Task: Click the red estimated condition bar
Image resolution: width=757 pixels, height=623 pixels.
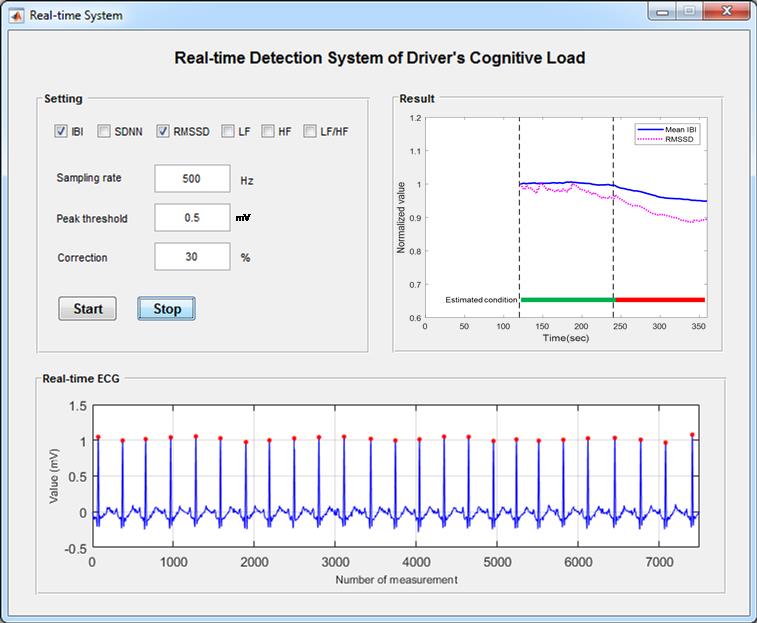Action: (x=660, y=300)
